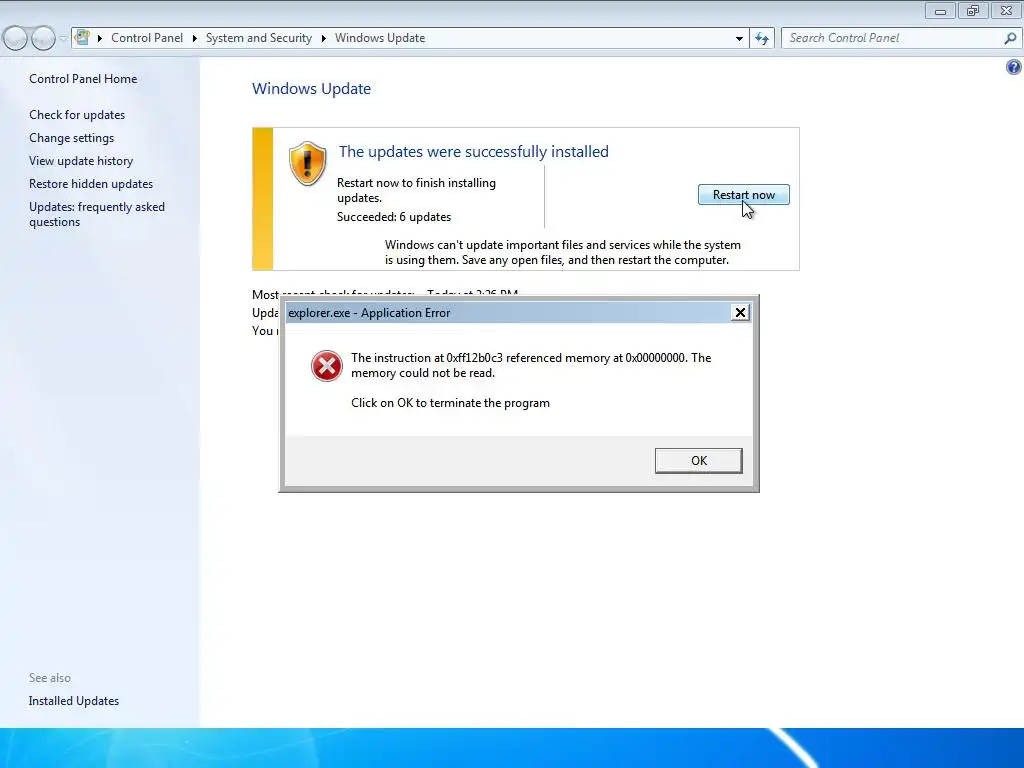Open Restore hidden updates link
The image size is (1024, 768).
click(91, 184)
